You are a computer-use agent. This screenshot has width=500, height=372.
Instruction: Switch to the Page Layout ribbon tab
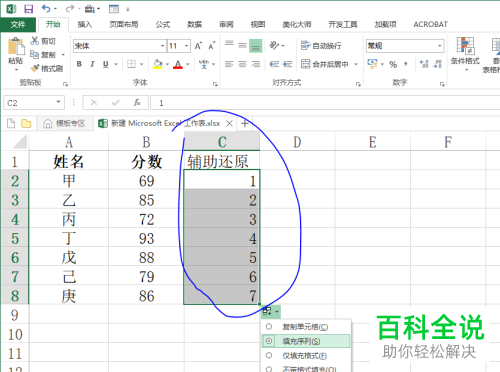pyautogui.click(x=124, y=24)
